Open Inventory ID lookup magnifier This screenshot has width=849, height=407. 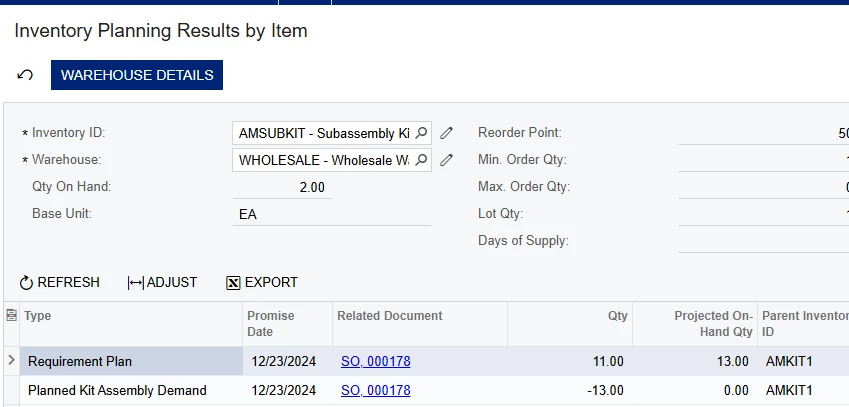(421, 133)
